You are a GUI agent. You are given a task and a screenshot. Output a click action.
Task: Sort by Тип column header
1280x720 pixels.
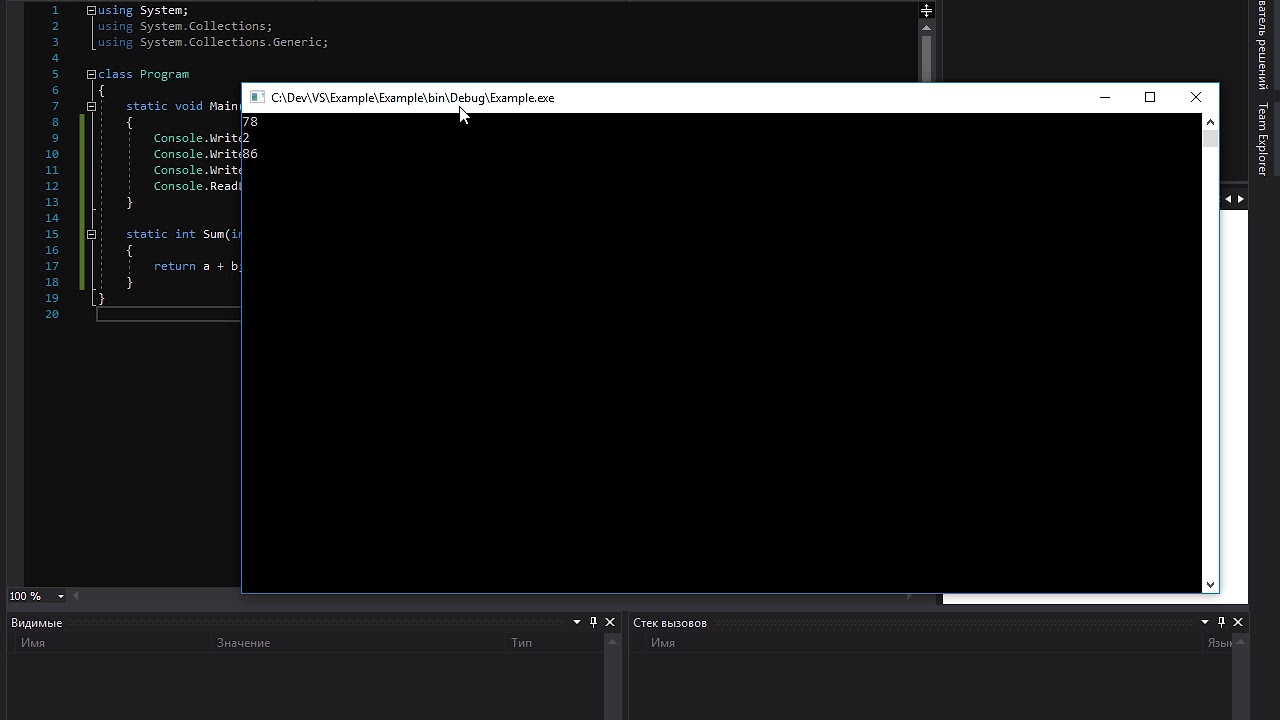(x=521, y=642)
